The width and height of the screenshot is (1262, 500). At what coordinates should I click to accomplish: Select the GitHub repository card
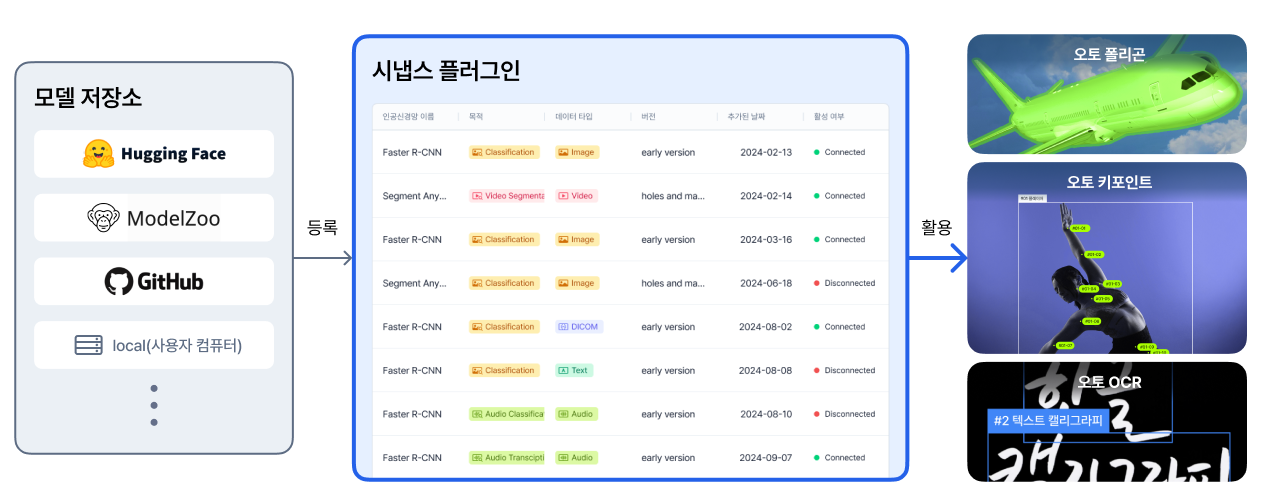point(154,281)
